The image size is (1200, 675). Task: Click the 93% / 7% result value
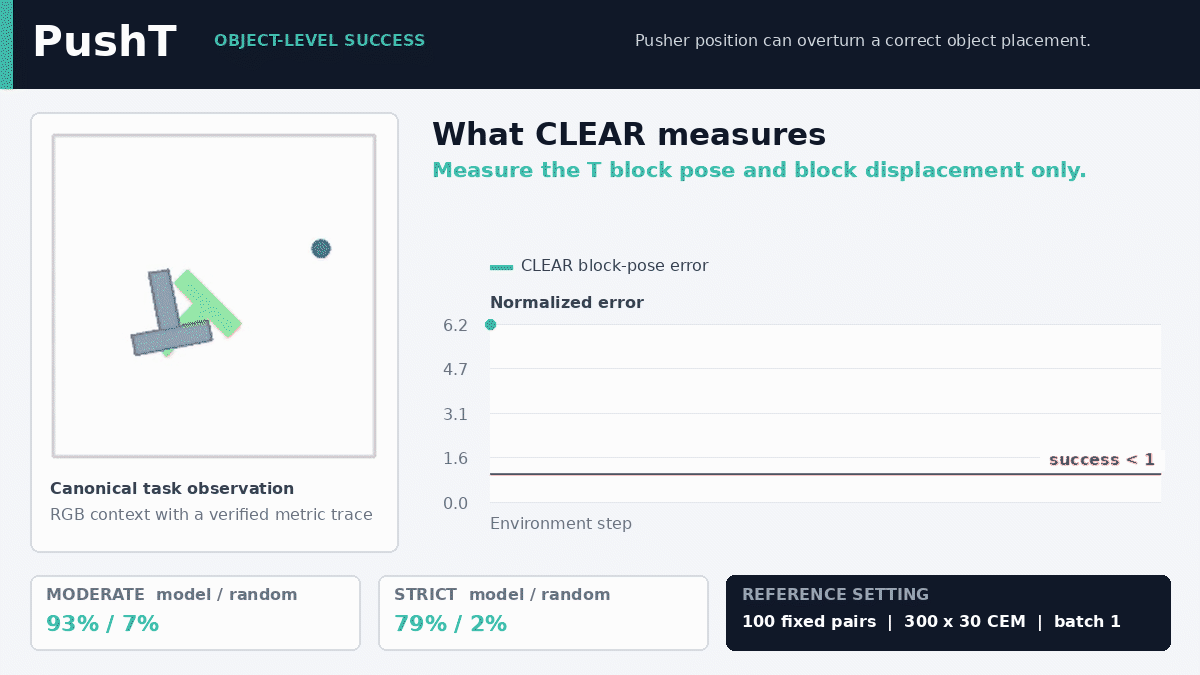tap(103, 624)
